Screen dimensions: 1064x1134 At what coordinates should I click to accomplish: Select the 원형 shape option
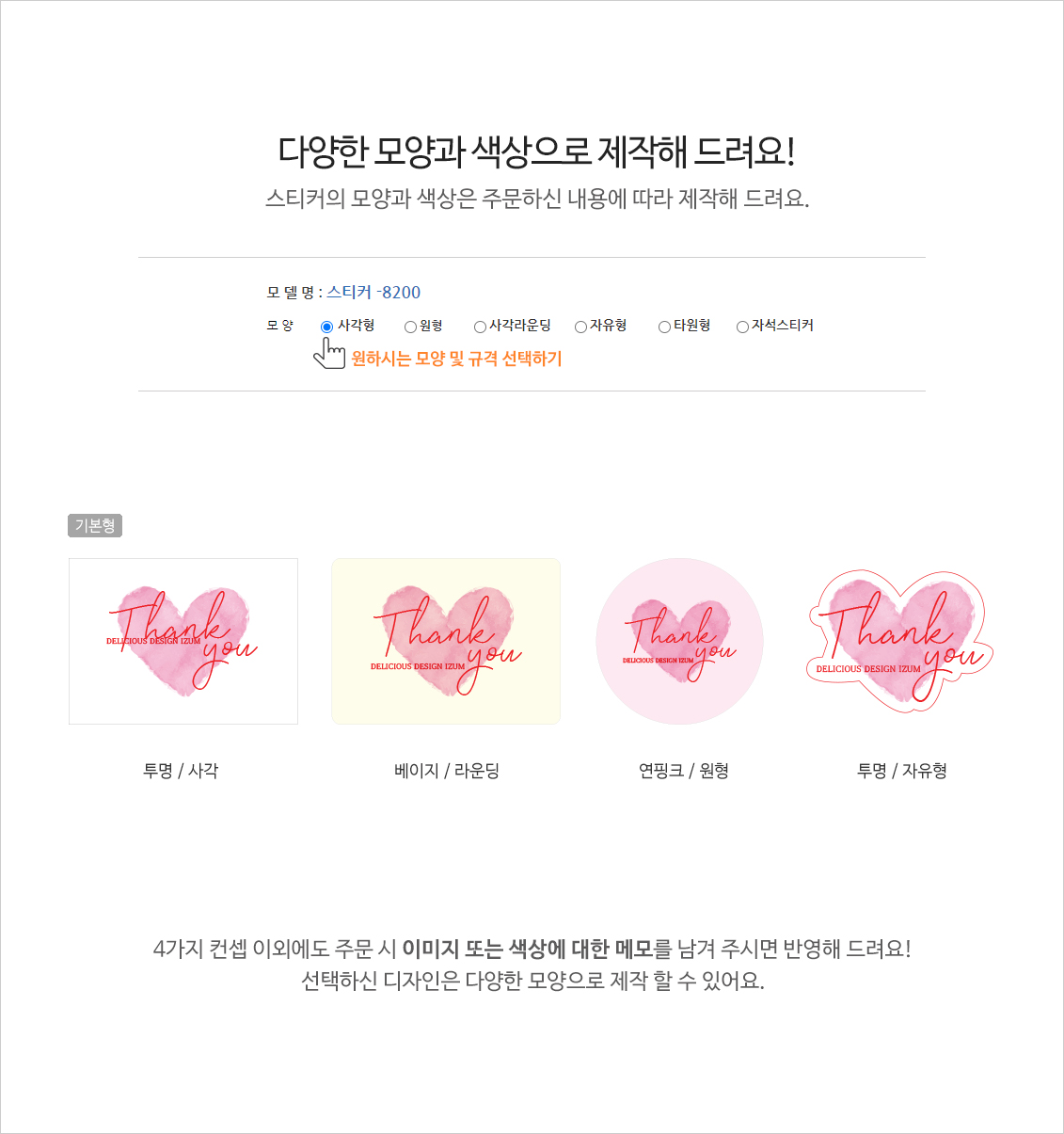tap(410, 327)
